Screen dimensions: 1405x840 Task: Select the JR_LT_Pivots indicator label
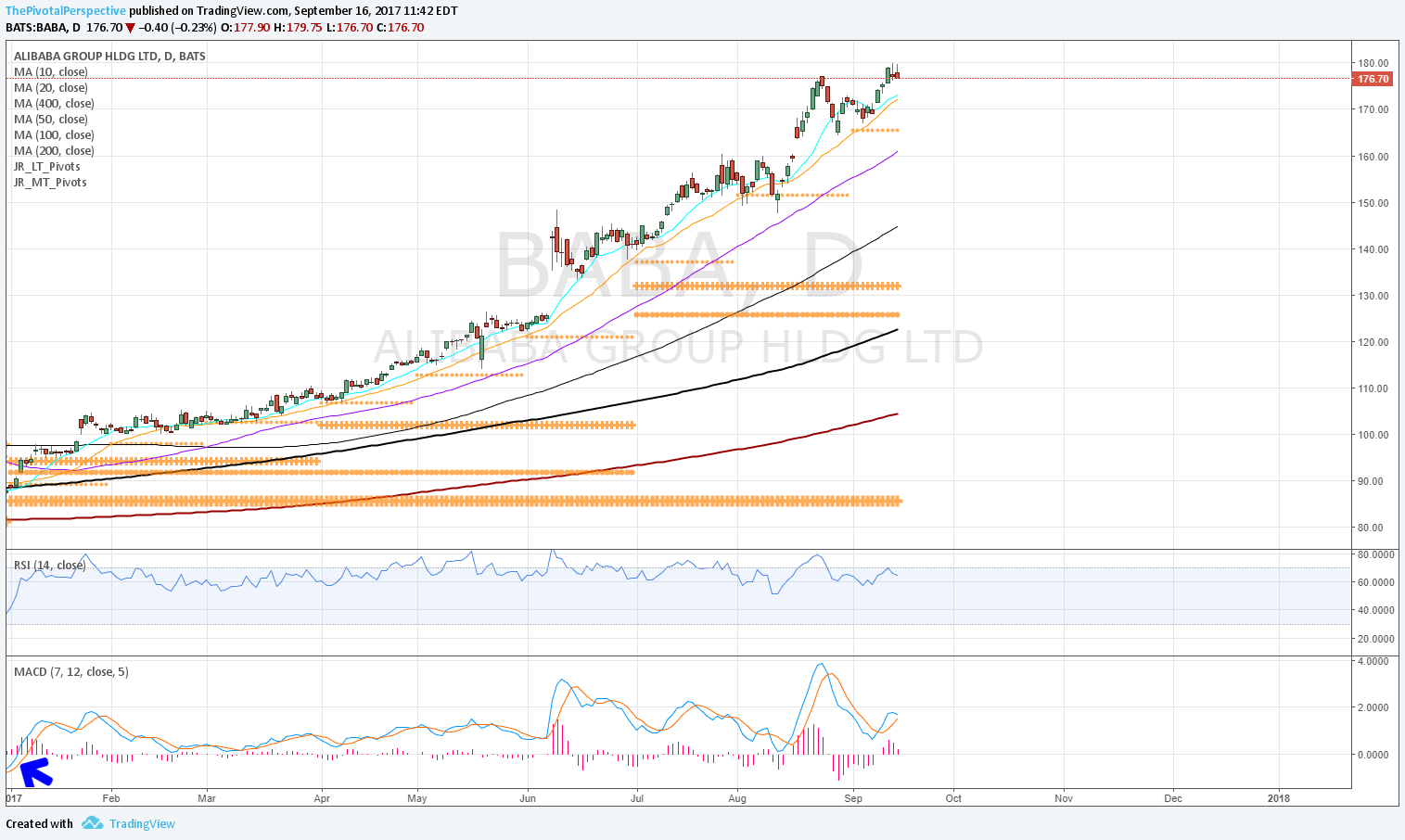47,167
